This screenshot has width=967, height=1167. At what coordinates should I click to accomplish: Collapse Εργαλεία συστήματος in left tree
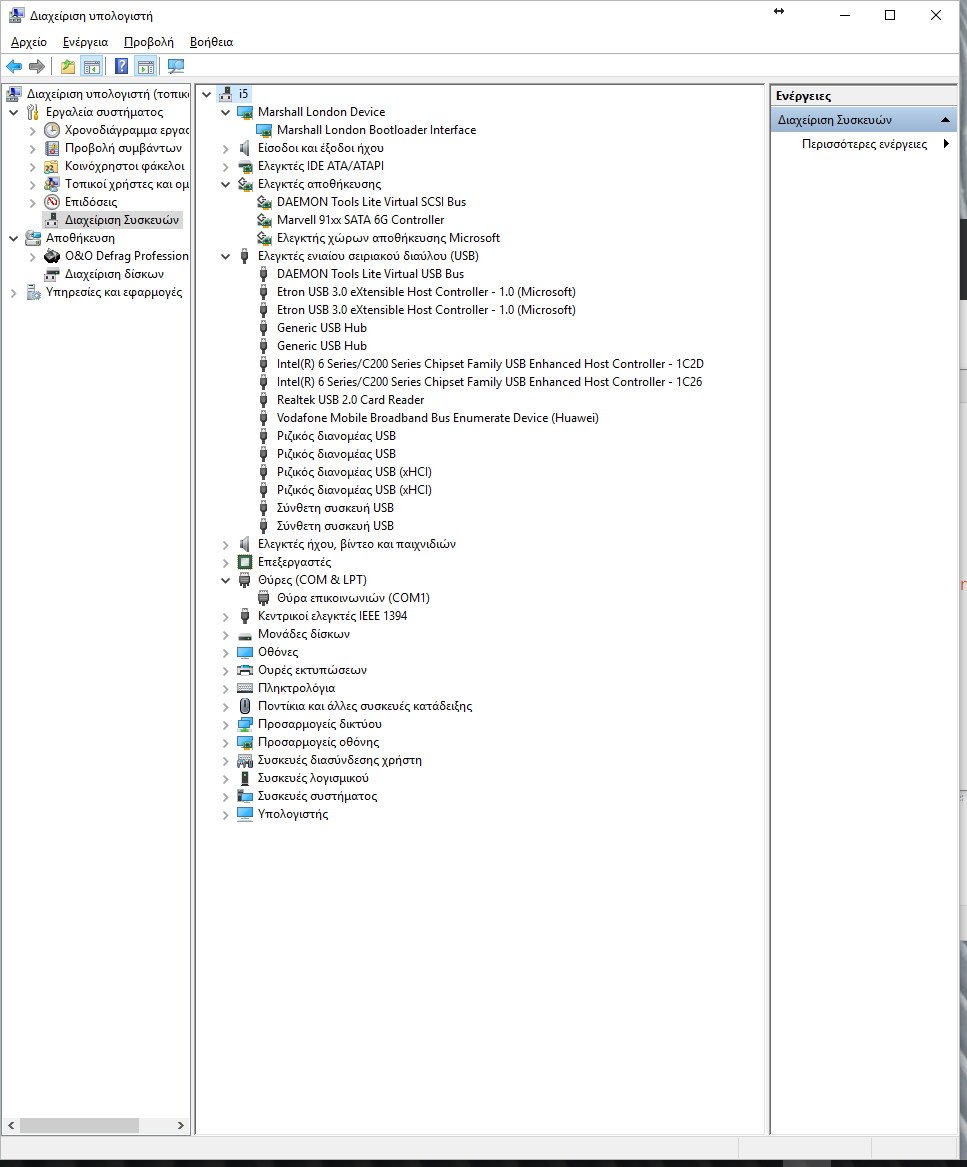pyautogui.click(x=13, y=112)
